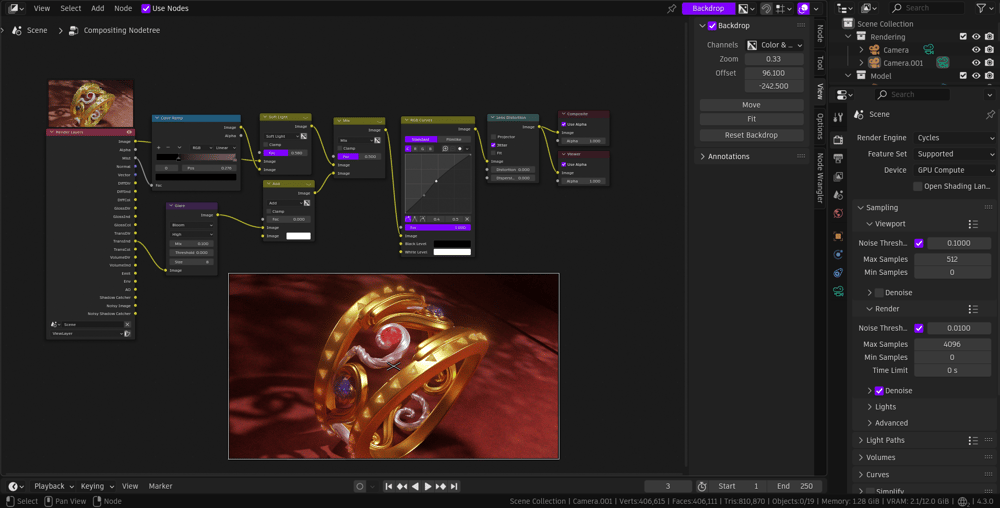The image size is (1000, 508).
Task: Open the Camera data properties tab icon
Action: [838, 291]
